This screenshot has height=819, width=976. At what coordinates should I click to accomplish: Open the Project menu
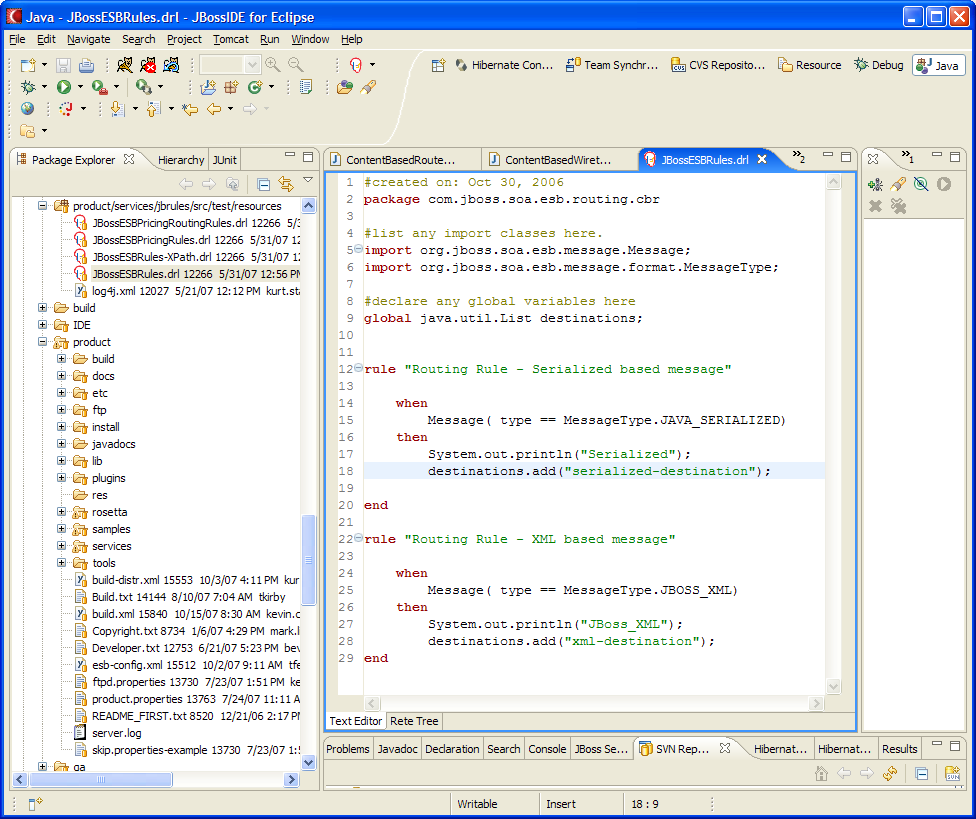[x=184, y=39]
